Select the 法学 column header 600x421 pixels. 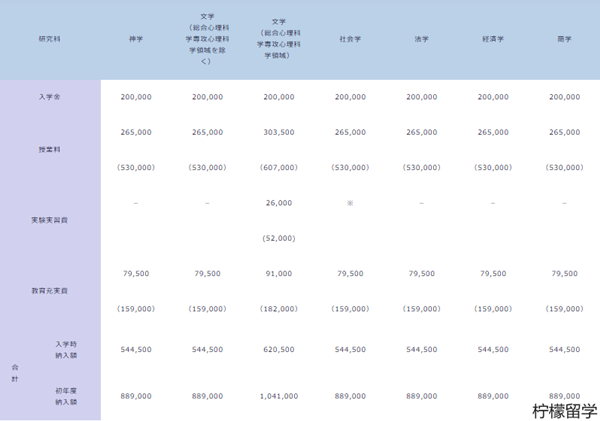click(x=421, y=38)
